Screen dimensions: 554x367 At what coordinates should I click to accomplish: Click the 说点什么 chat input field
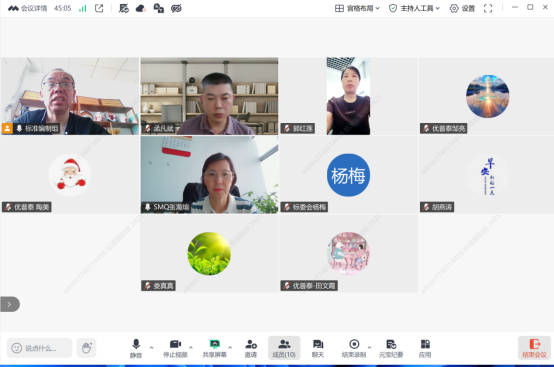(40, 348)
